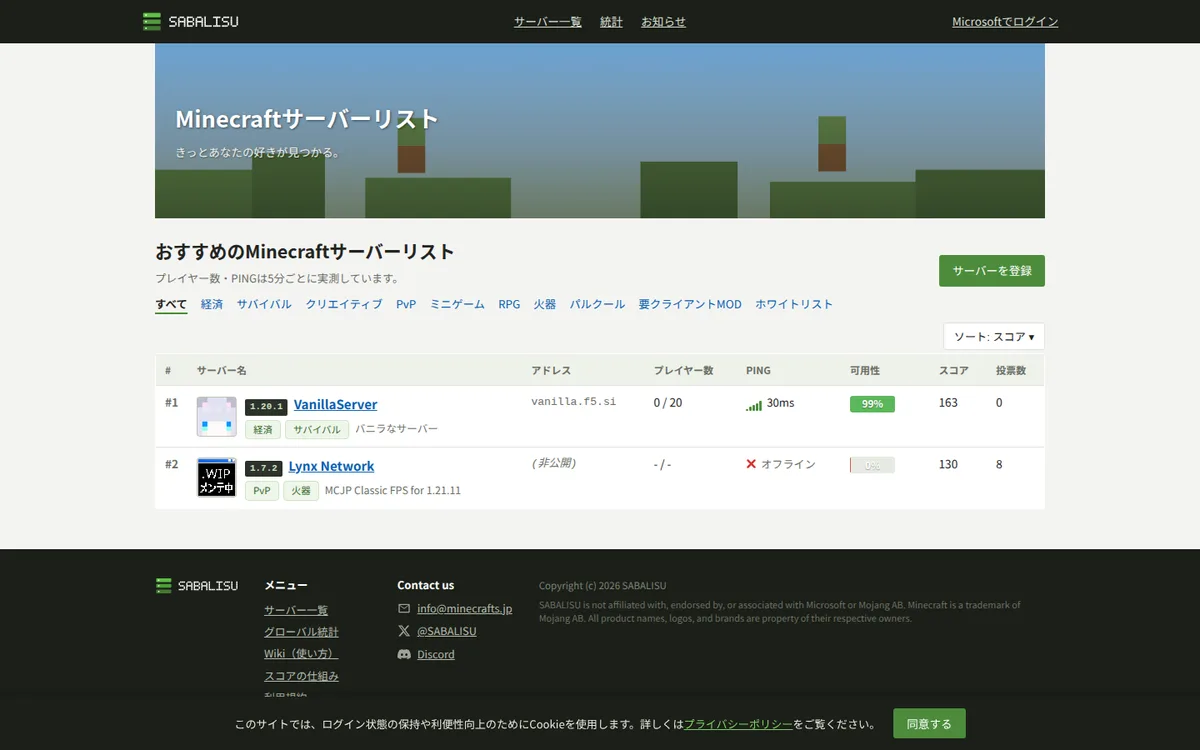This screenshot has width=1200, height=750.
Task: Click the 火器 tag under Lynx Network
Action: (301, 491)
